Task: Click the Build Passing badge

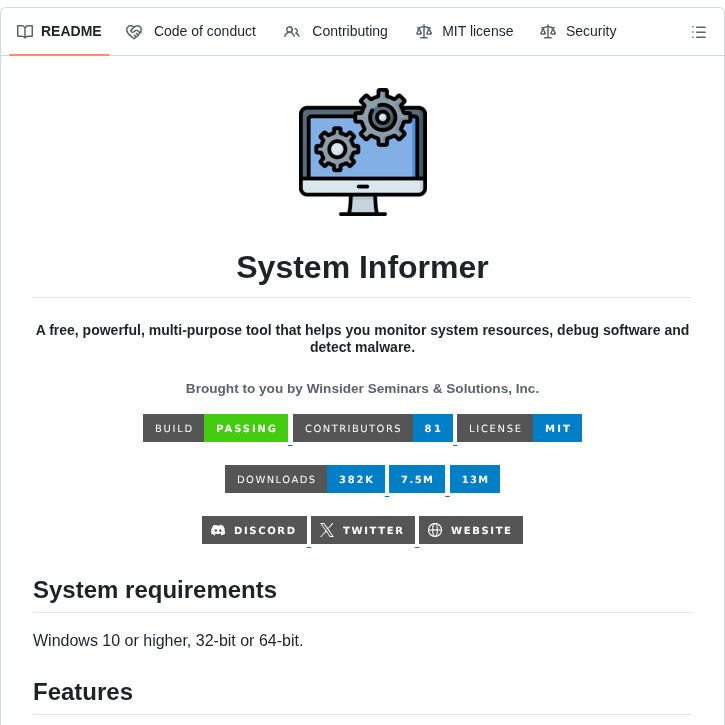Action: point(215,428)
